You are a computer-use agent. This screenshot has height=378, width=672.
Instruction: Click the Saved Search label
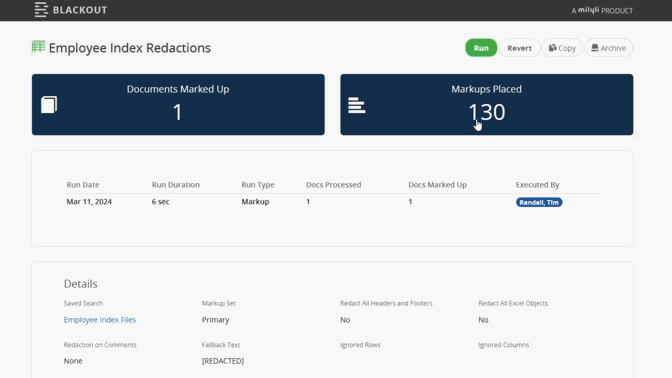coord(83,303)
